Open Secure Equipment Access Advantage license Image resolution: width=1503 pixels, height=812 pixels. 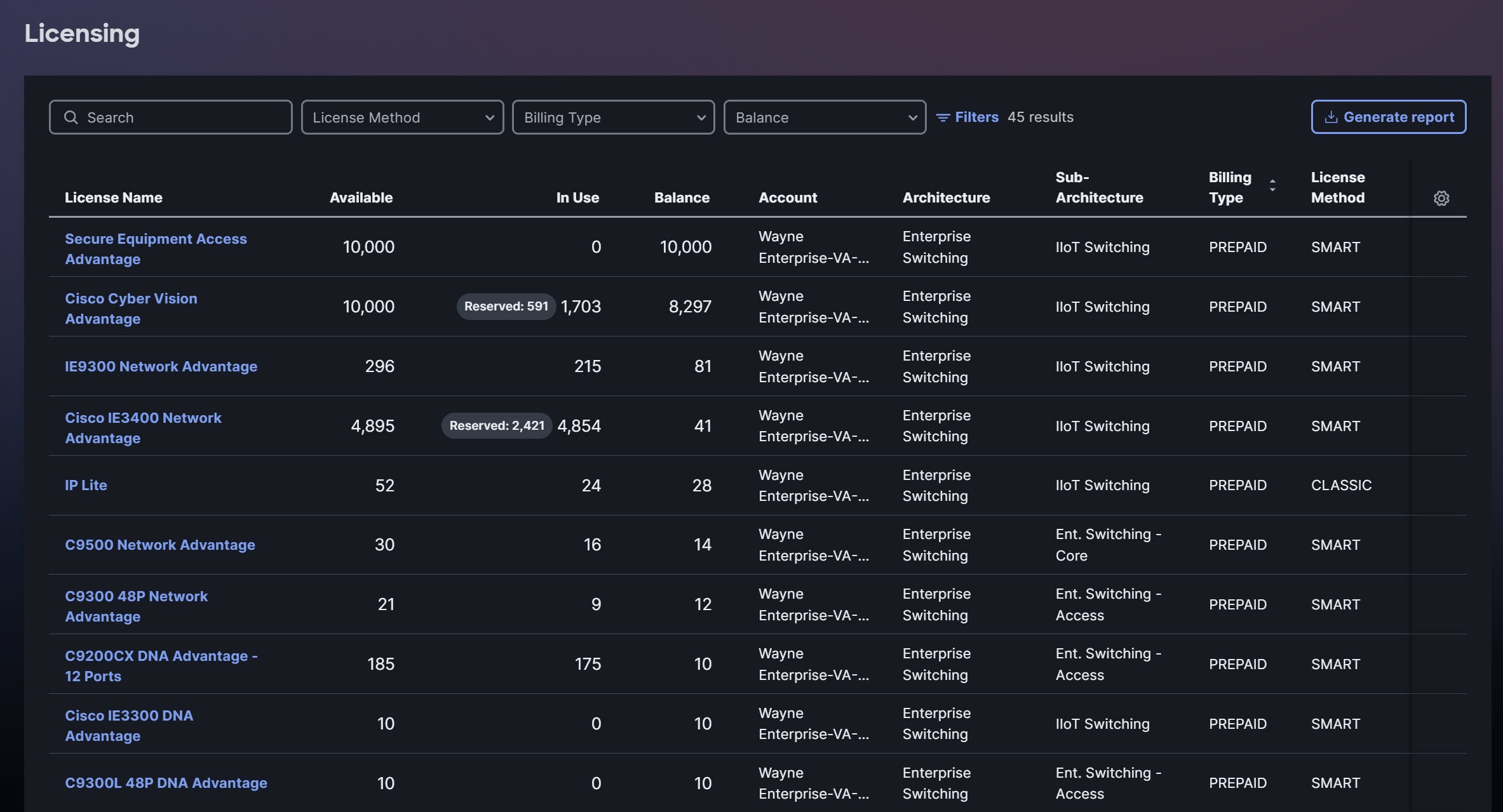[x=156, y=249]
